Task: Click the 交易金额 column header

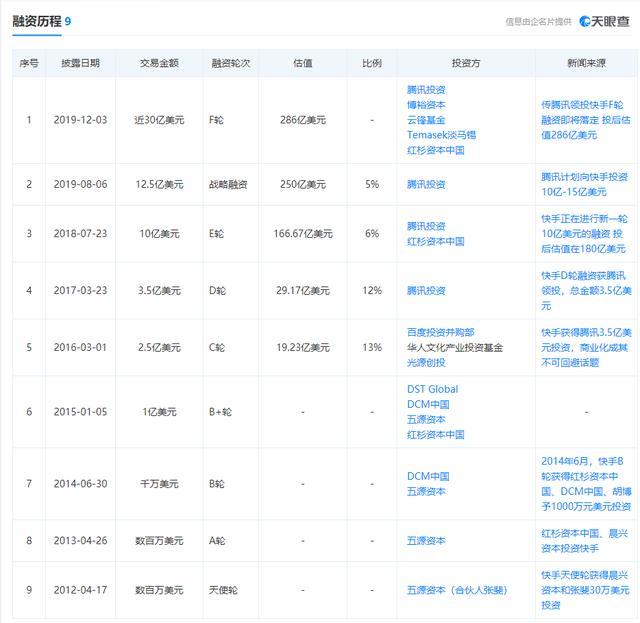Action: tap(159, 63)
